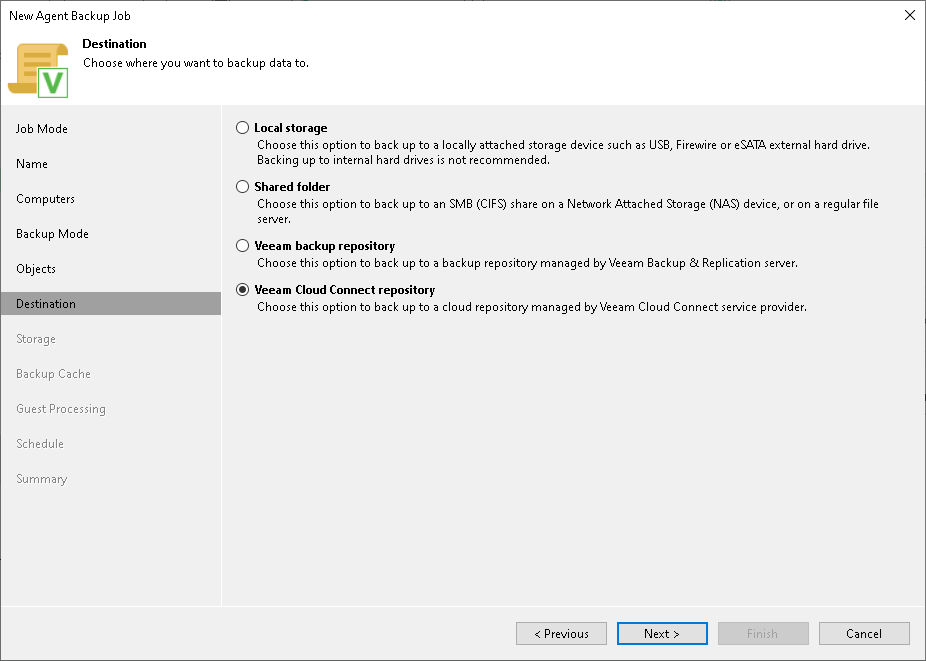Go to the Name step

[x=31, y=163]
